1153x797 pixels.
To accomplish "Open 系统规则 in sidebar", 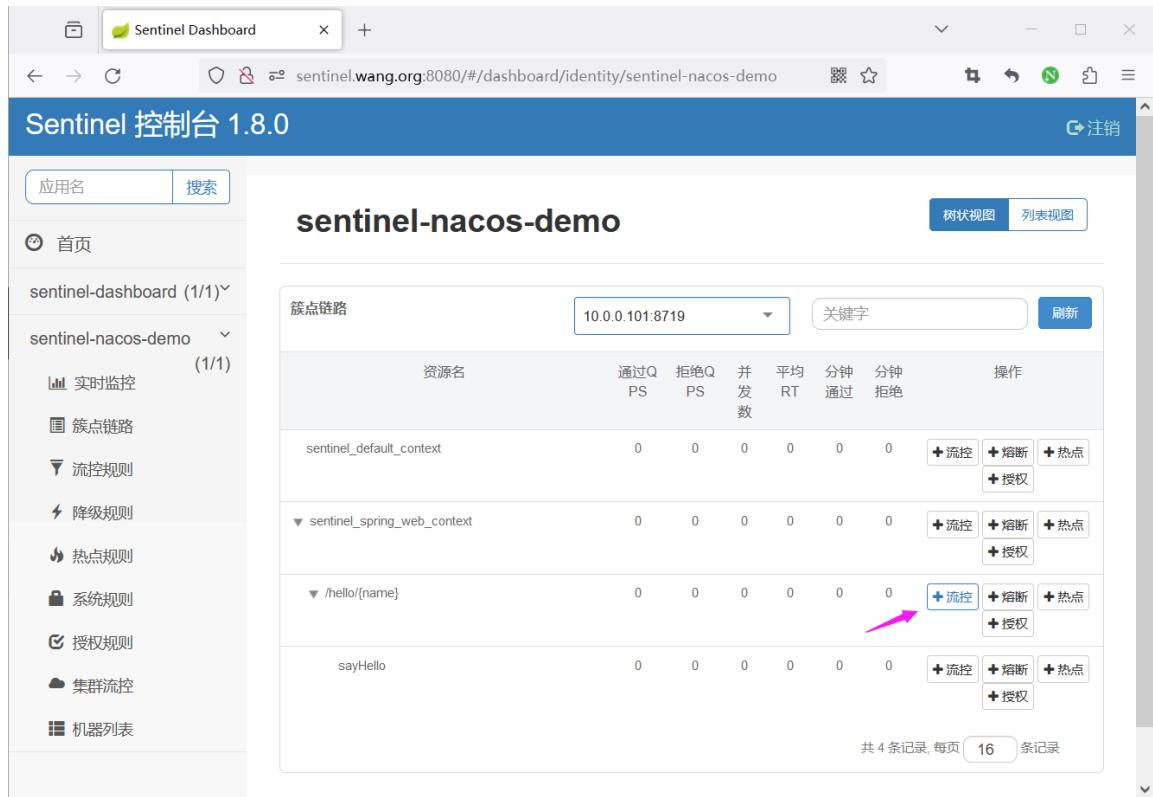I will (91, 599).
